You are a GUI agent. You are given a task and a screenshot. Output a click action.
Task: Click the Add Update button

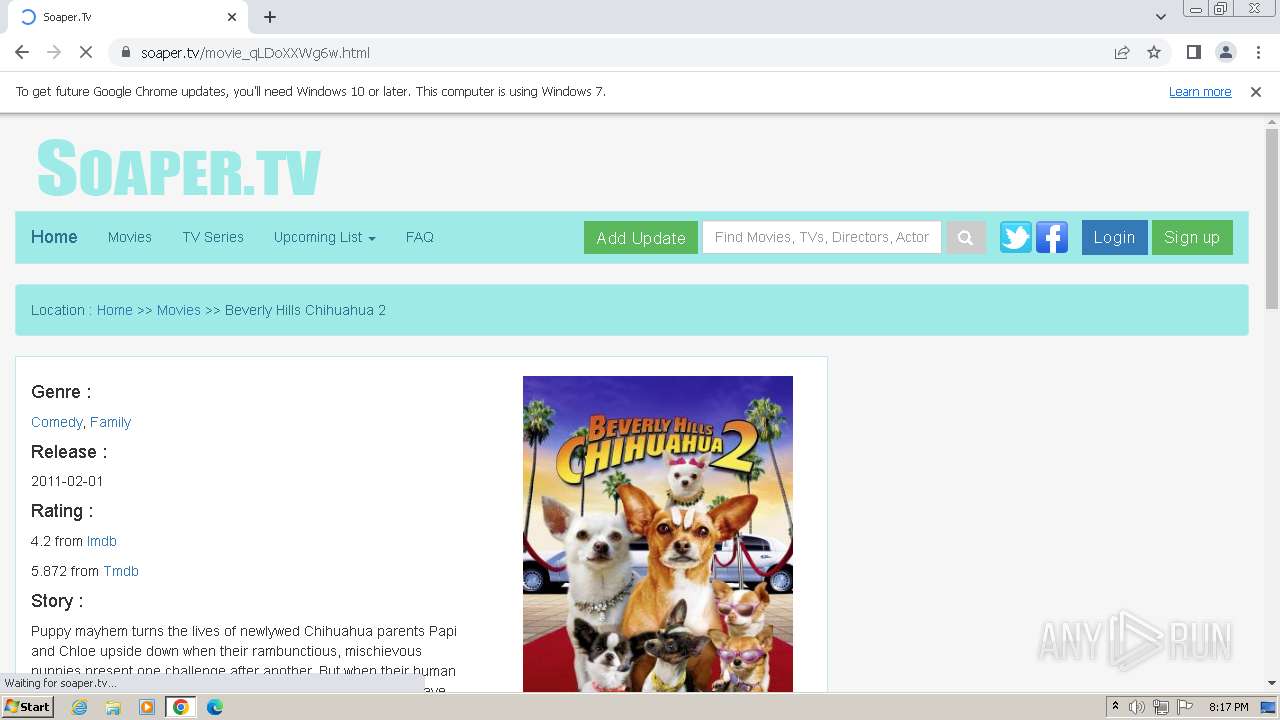click(641, 238)
